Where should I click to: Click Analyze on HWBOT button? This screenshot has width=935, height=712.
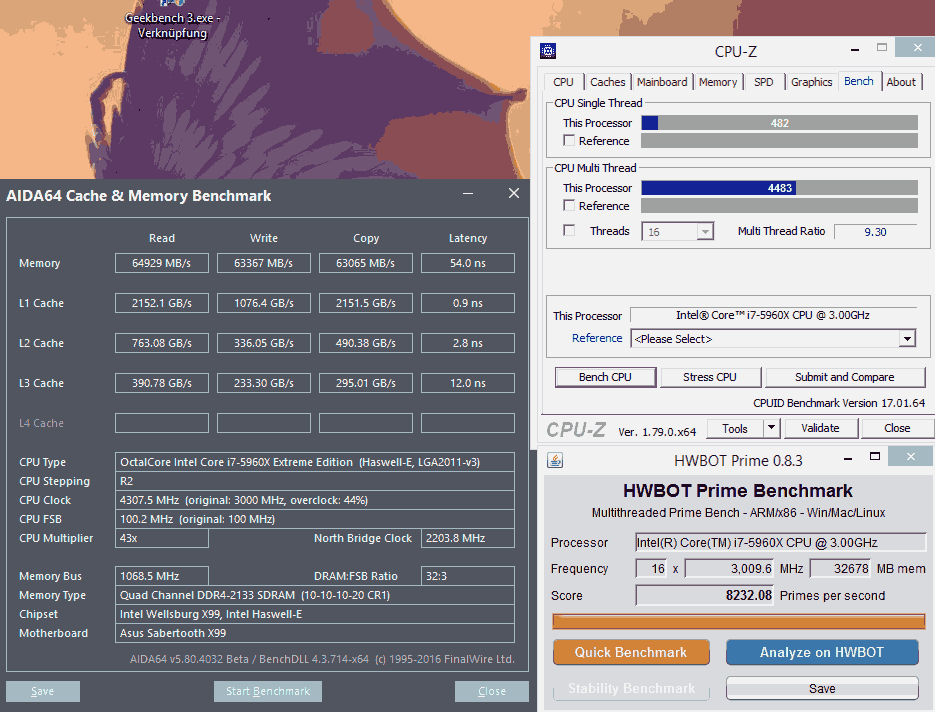[822, 652]
